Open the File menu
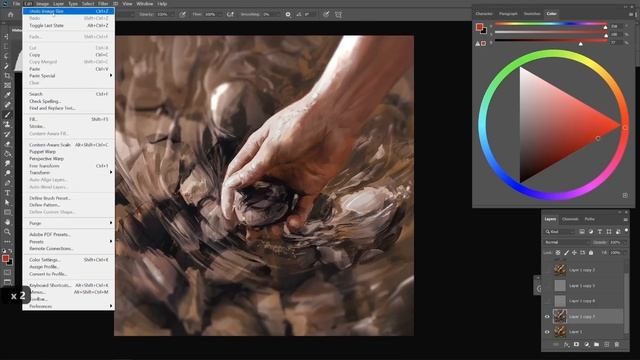The height and width of the screenshot is (360, 640). pos(16,4)
